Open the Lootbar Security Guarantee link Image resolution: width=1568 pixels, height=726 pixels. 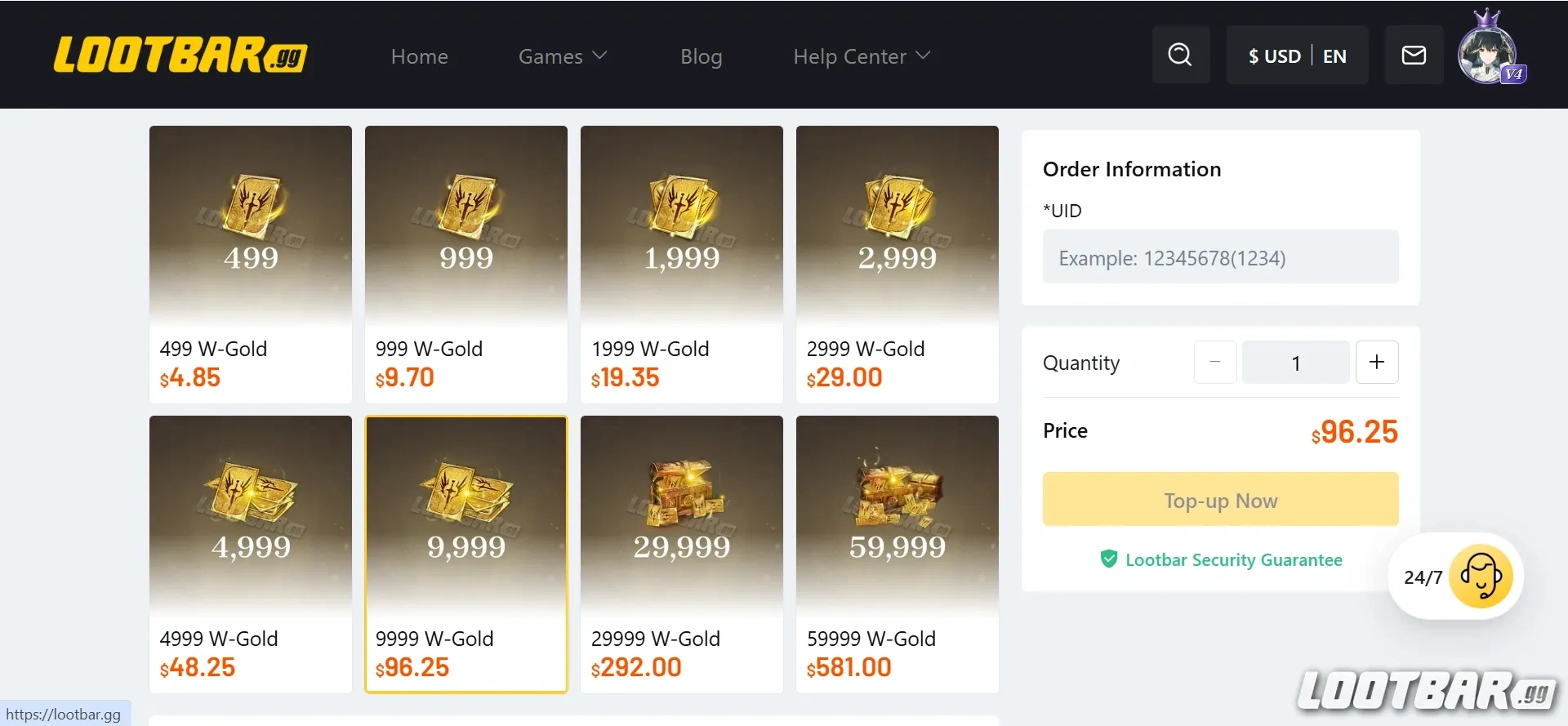pos(1233,559)
